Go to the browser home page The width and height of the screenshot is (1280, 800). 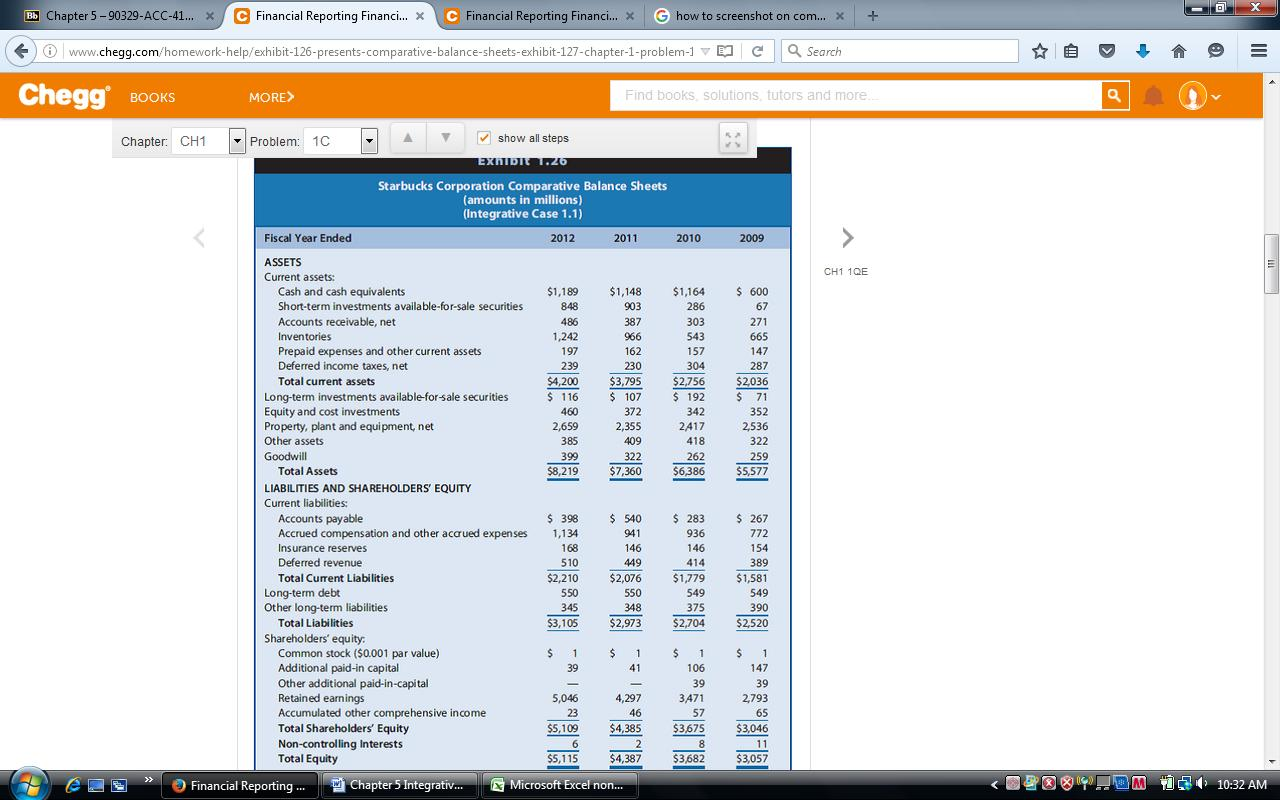1178,51
